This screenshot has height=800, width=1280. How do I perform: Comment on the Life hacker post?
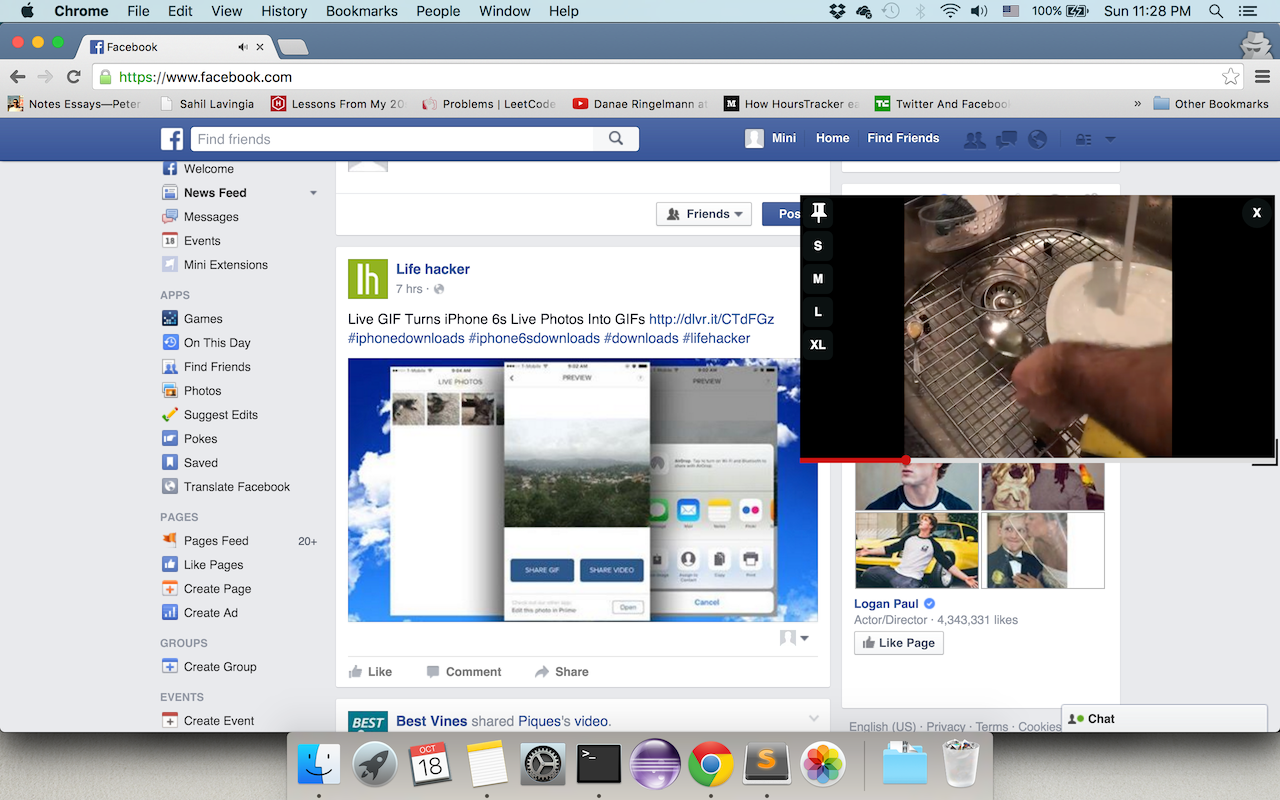tap(464, 672)
